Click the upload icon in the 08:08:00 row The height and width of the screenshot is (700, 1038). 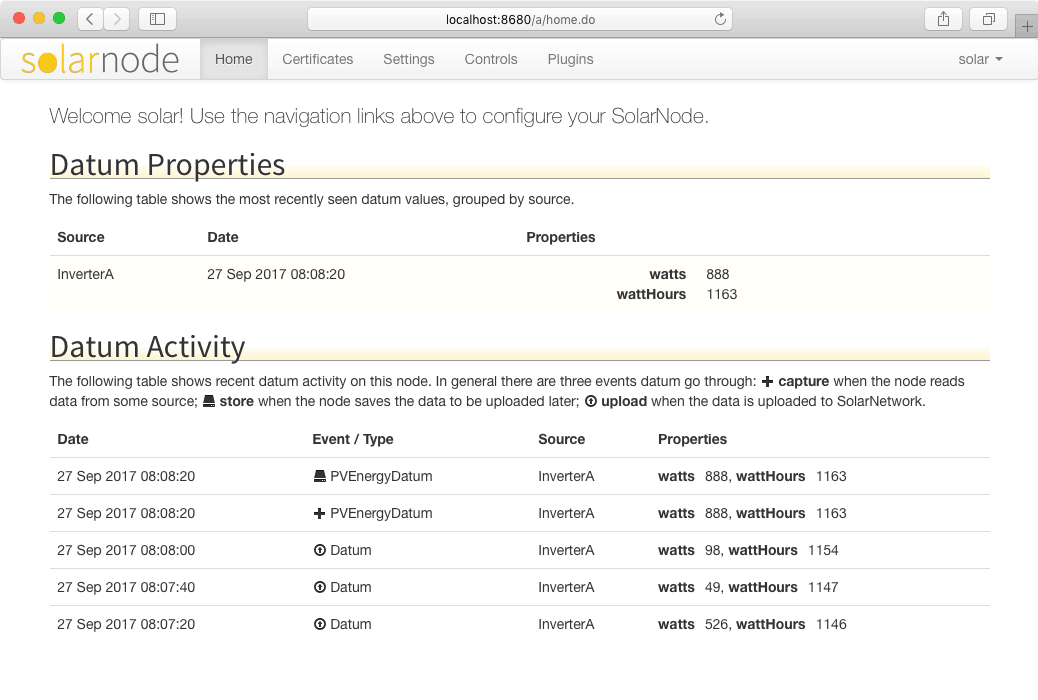tap(320, 551)
